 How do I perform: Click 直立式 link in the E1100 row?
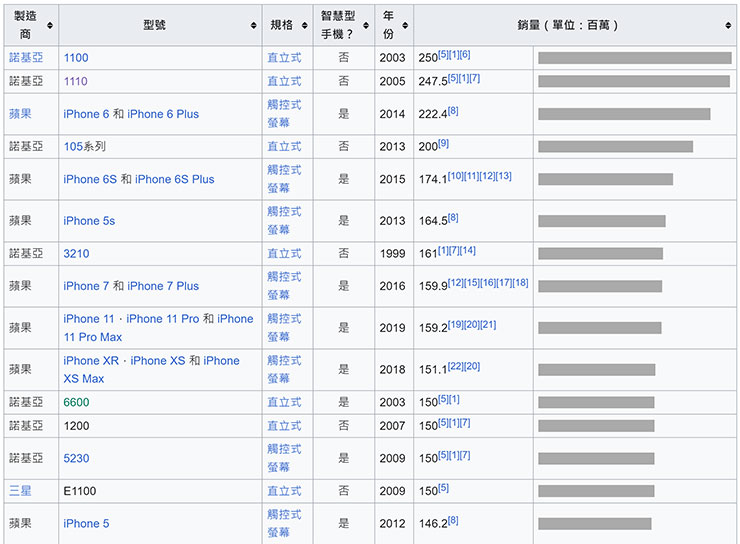click(284, 492)
